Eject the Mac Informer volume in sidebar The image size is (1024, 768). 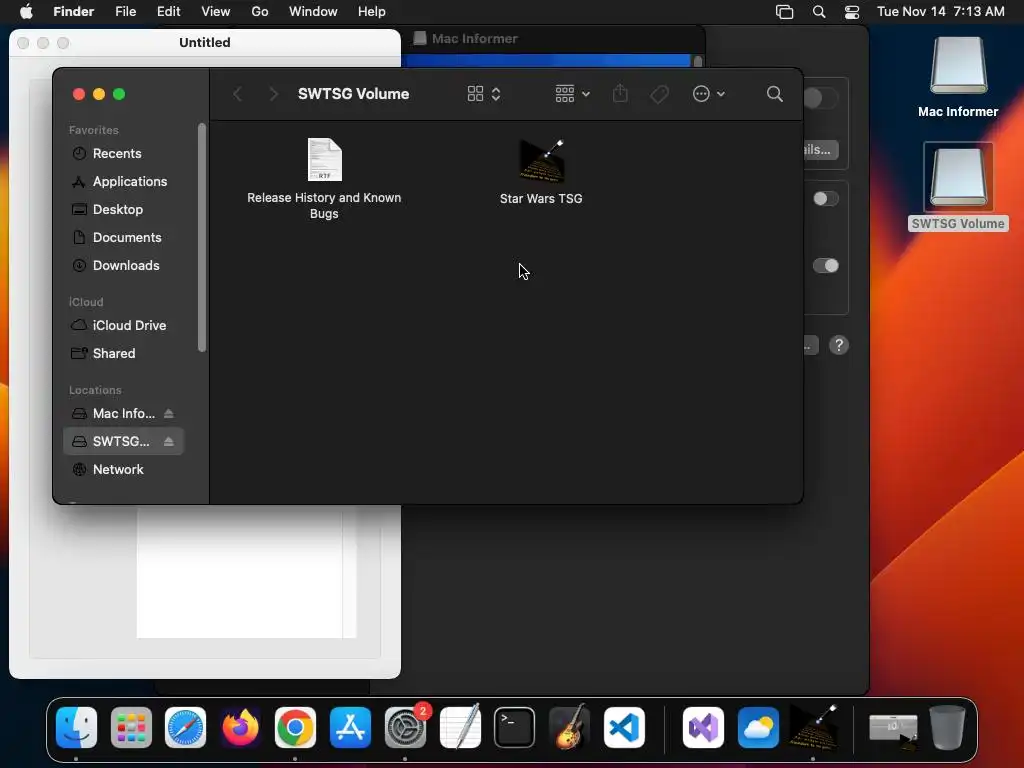[x=168, y=413]
